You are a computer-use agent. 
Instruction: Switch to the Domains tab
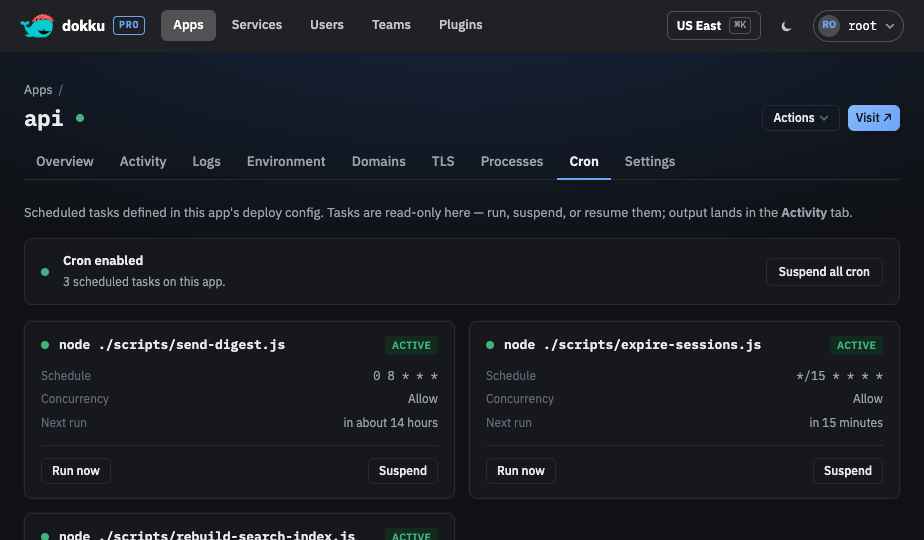pos(378,162)
